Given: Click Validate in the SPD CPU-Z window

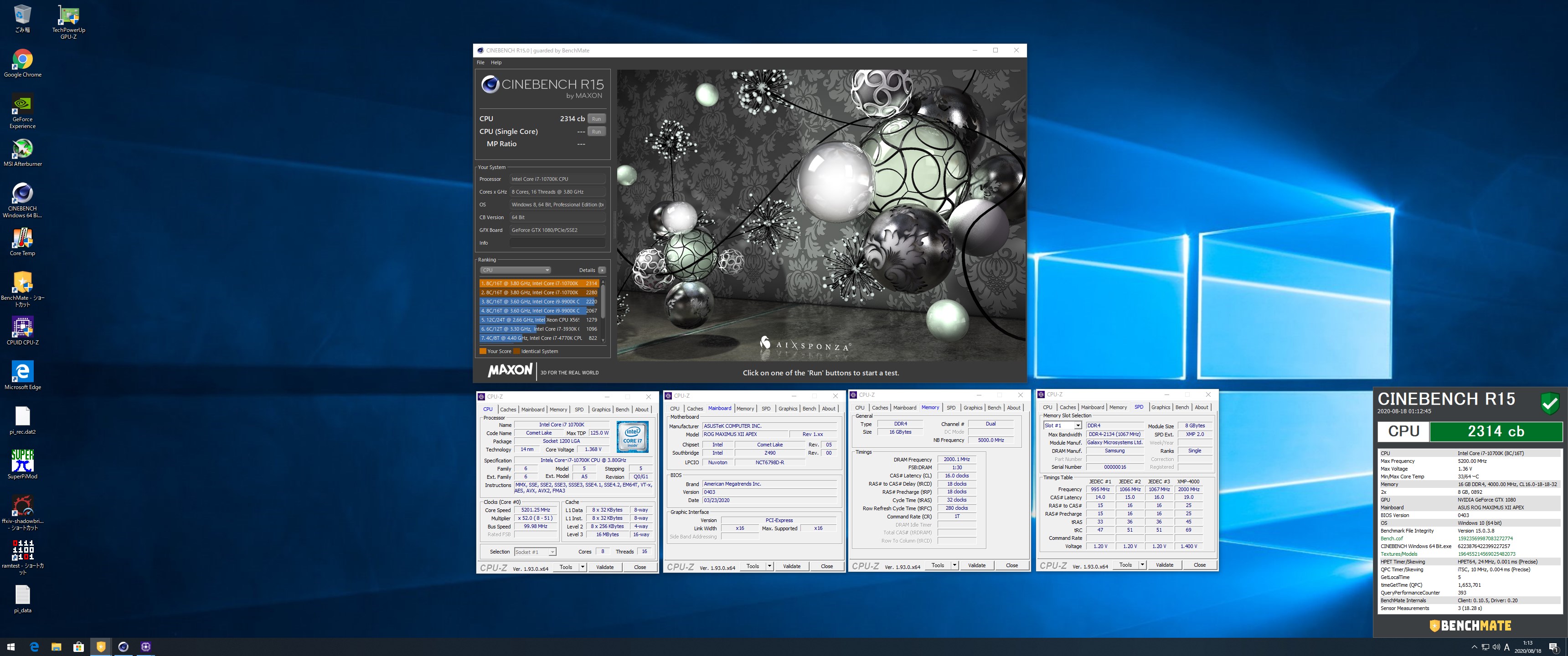Looking at the screenshot, I should pos(1165,565).
